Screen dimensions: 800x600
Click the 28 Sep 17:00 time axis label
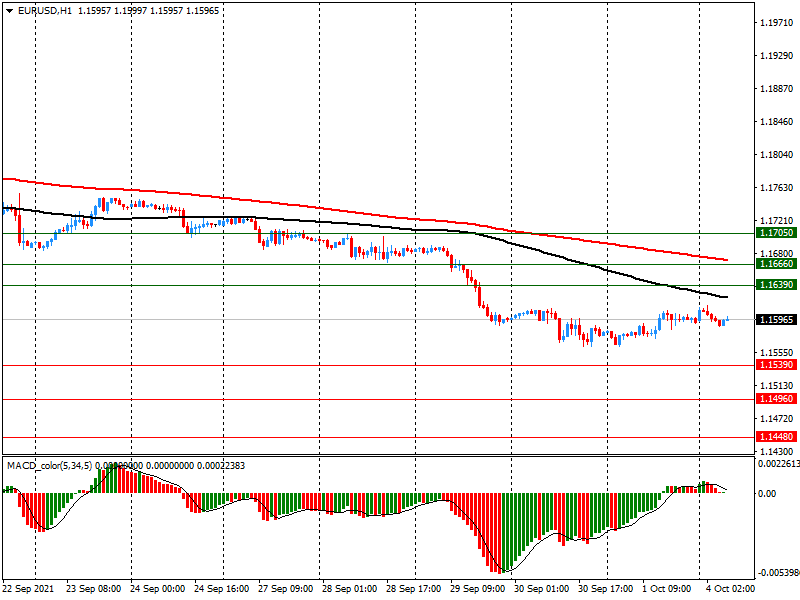click(413, 589)
